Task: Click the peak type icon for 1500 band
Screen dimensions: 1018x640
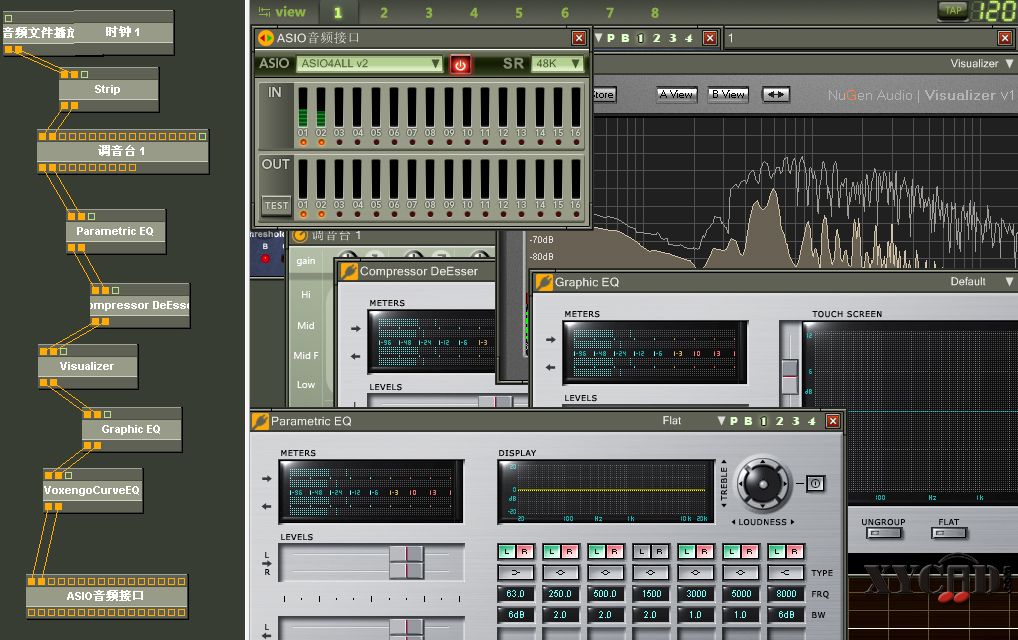Action: pyautogui.click(x=651, y=572)
